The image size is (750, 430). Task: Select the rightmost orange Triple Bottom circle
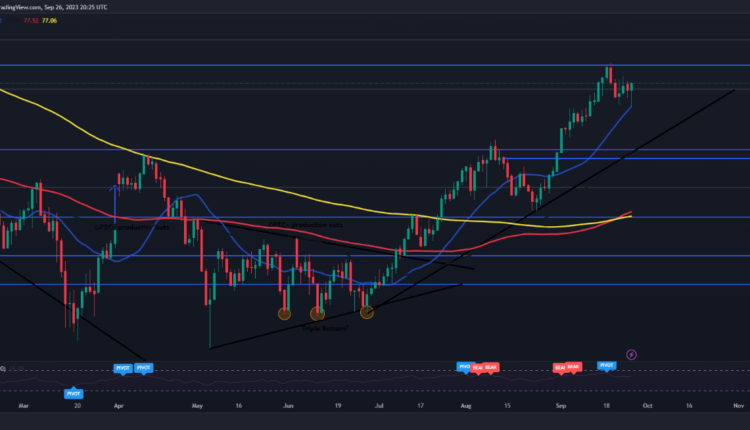tap(366, 313)
